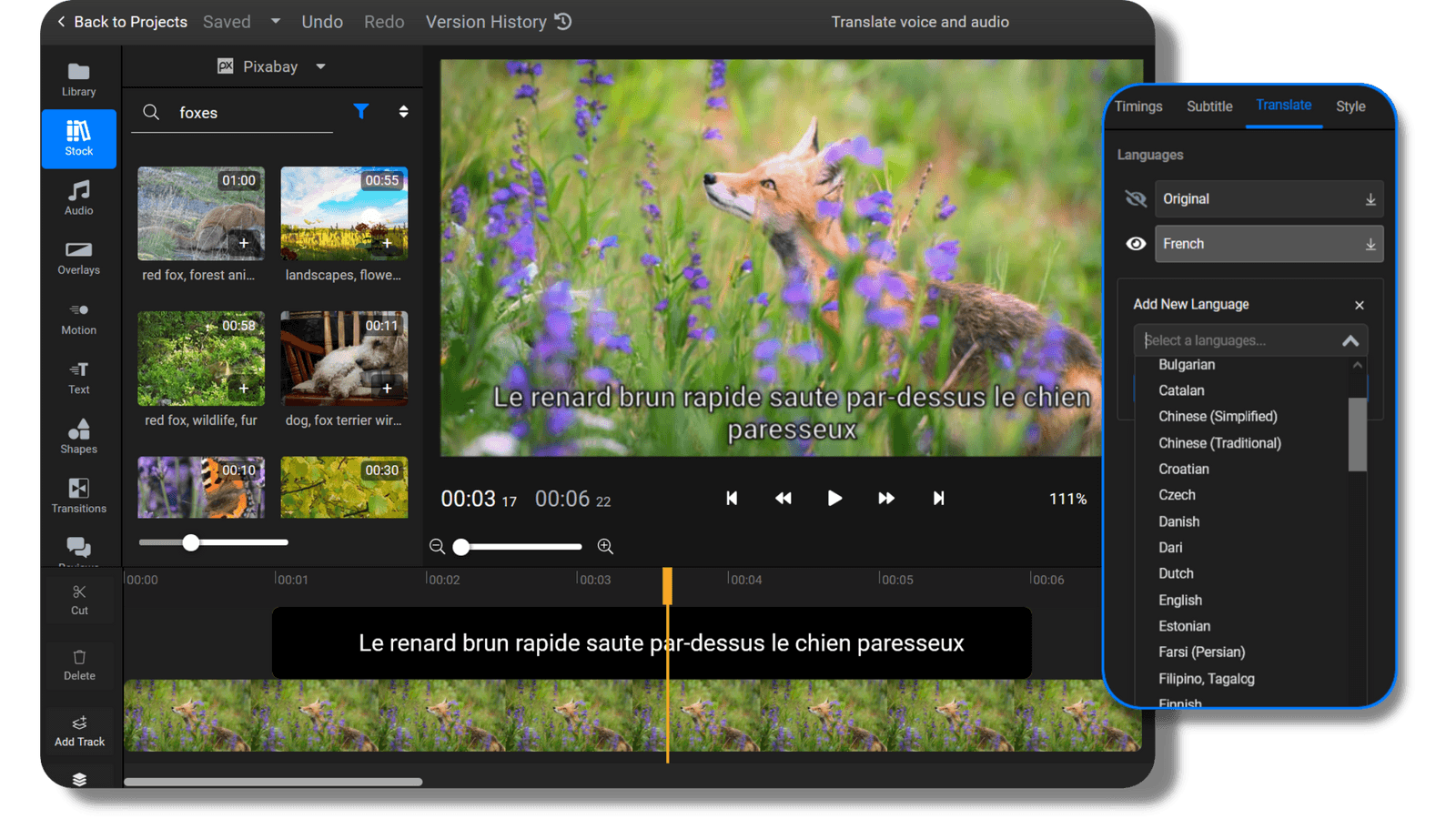Click the language list scroll up arrow
The width and height of the screenshot is (1456, 819).
click(x=1358, y=365)
